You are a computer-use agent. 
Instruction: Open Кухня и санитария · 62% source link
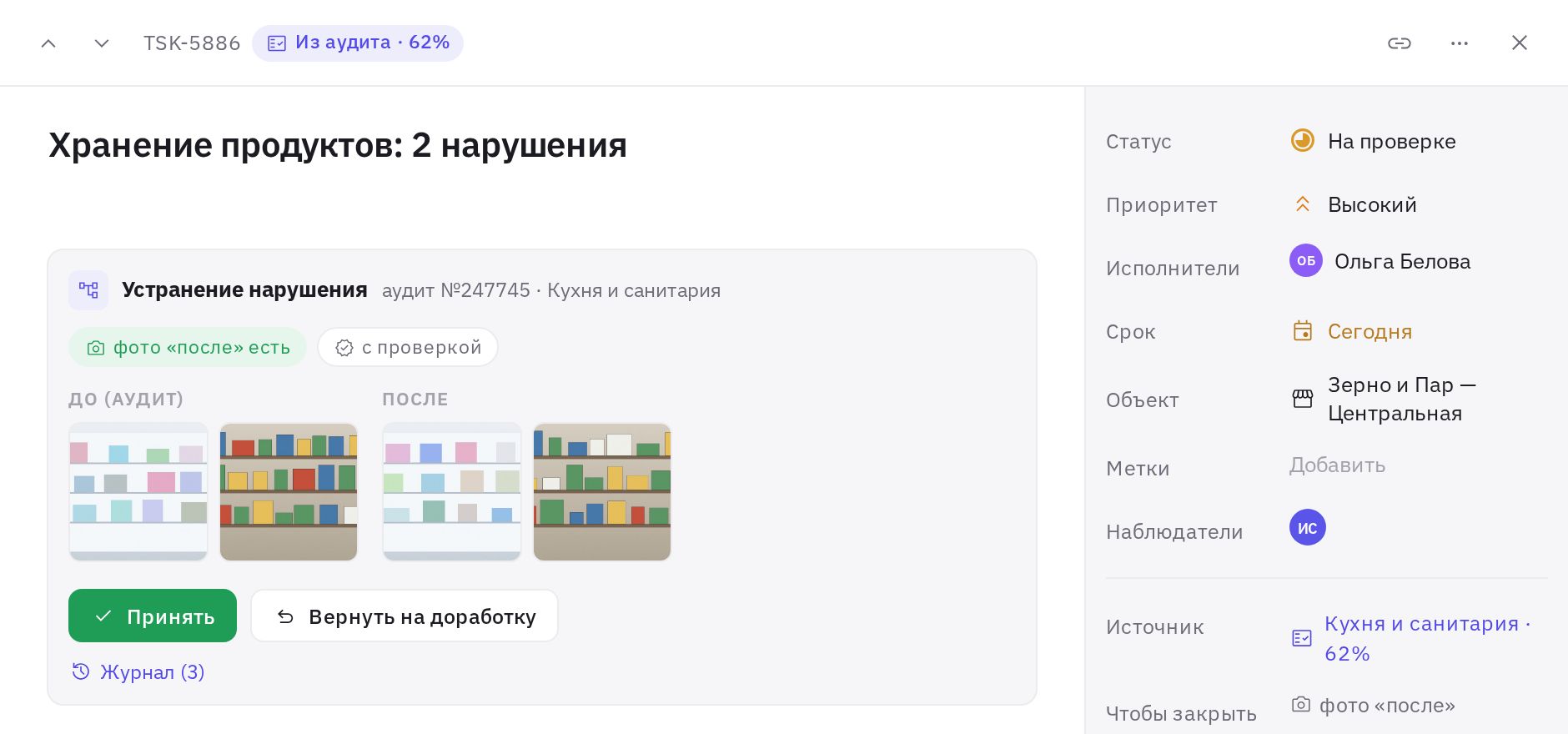pyautogui.click(x=1427, y=638)
